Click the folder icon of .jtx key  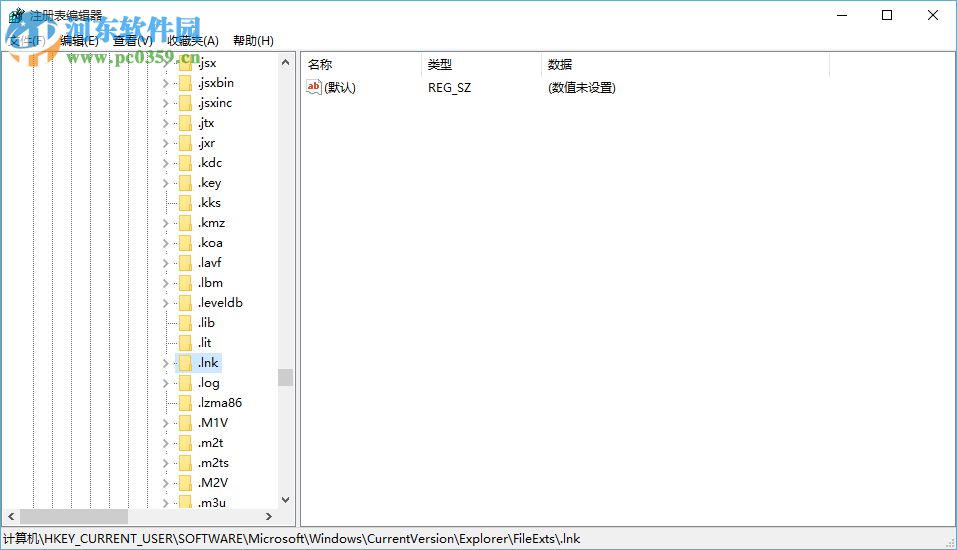coord(186,123)
